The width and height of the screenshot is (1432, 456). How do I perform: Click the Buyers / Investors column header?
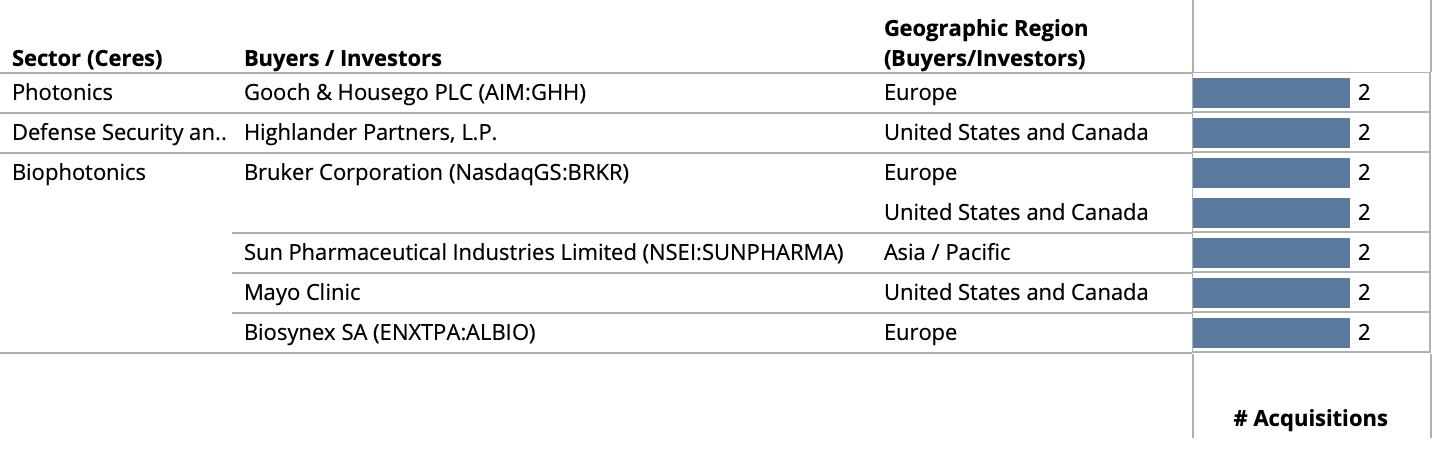point(342,59)
